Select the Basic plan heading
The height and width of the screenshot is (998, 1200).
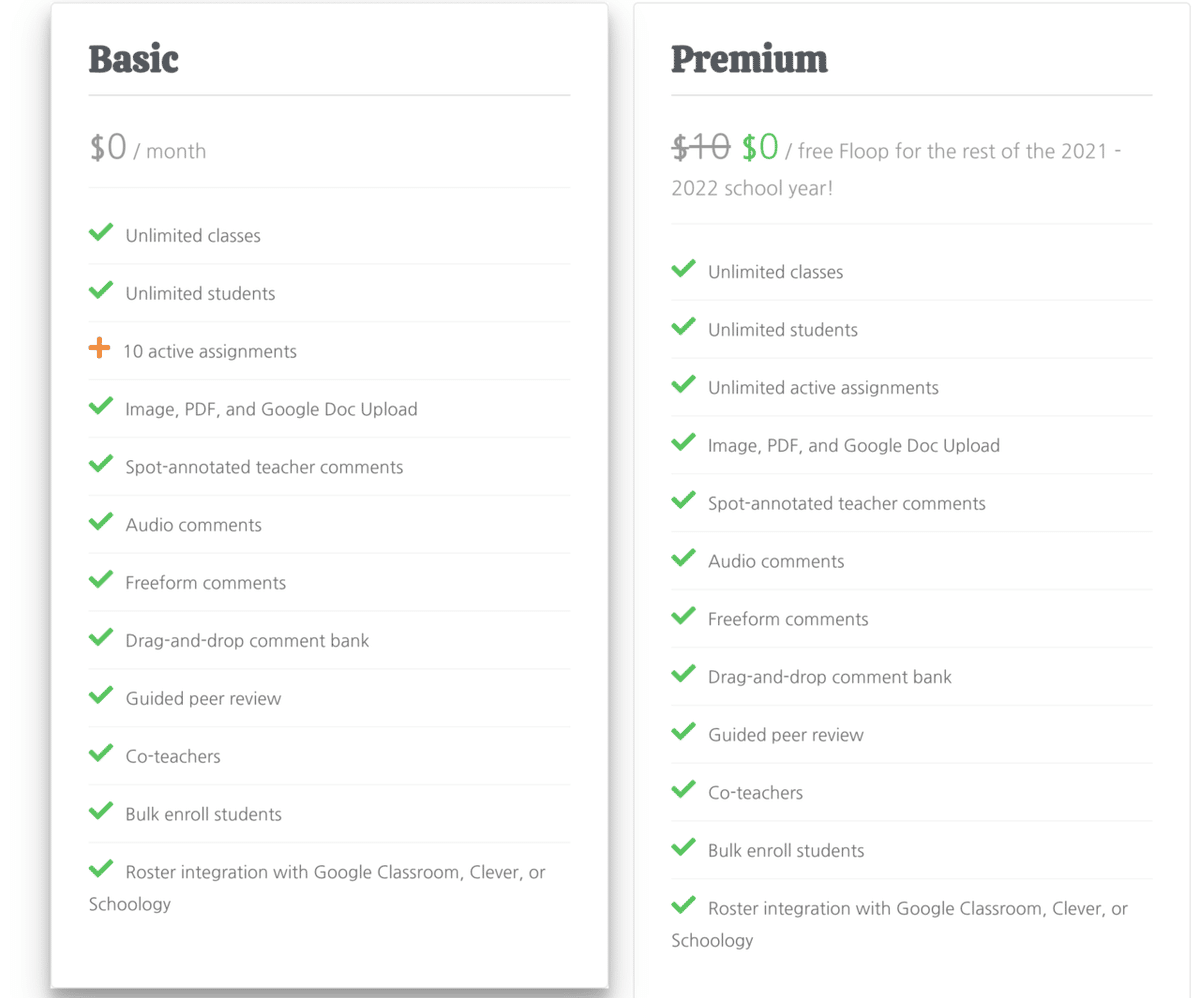133,59
